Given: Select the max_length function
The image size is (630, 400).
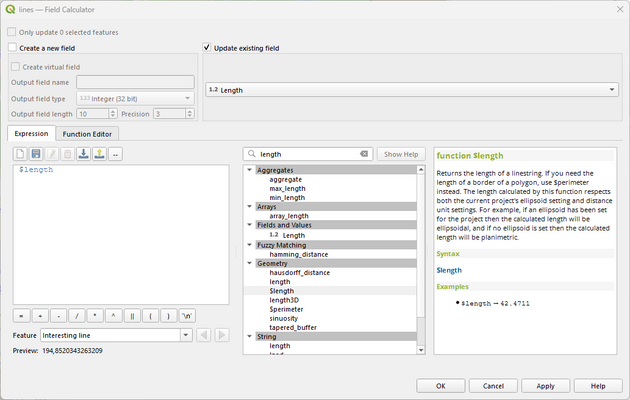Looking at the screenshot, I should pos(287,188).
